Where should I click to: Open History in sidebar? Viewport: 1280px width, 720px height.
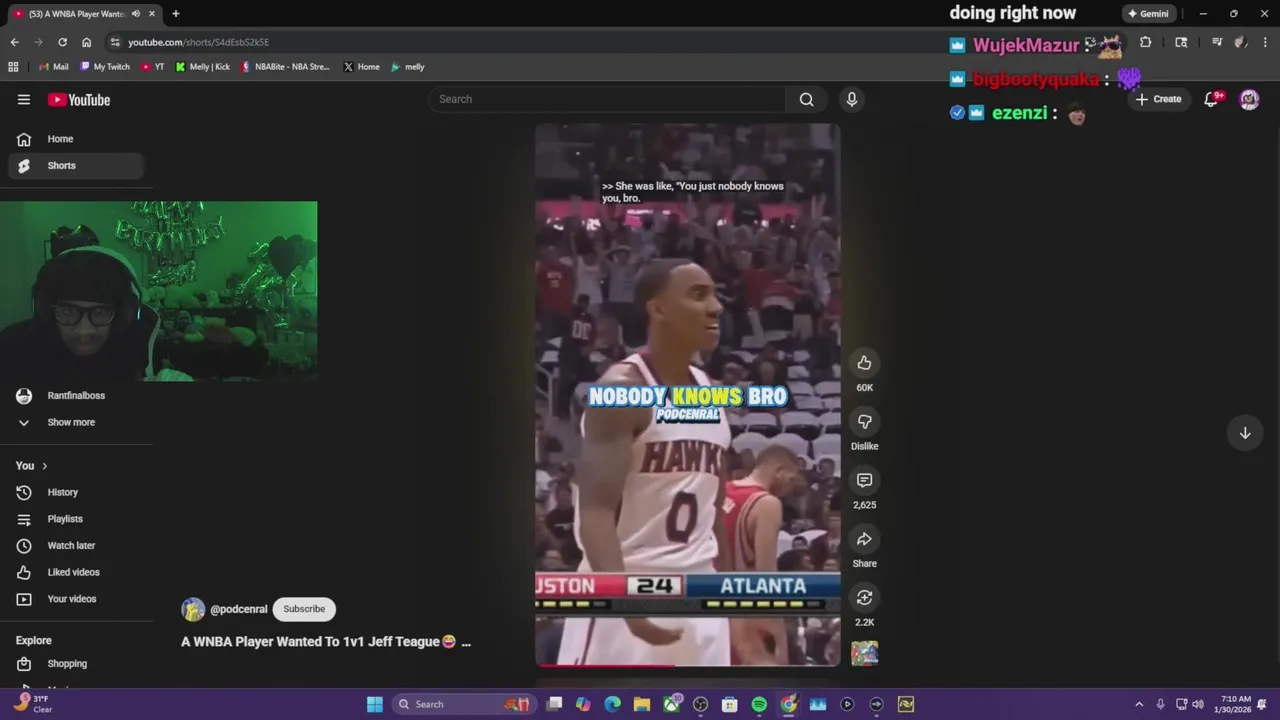point(76,492)
